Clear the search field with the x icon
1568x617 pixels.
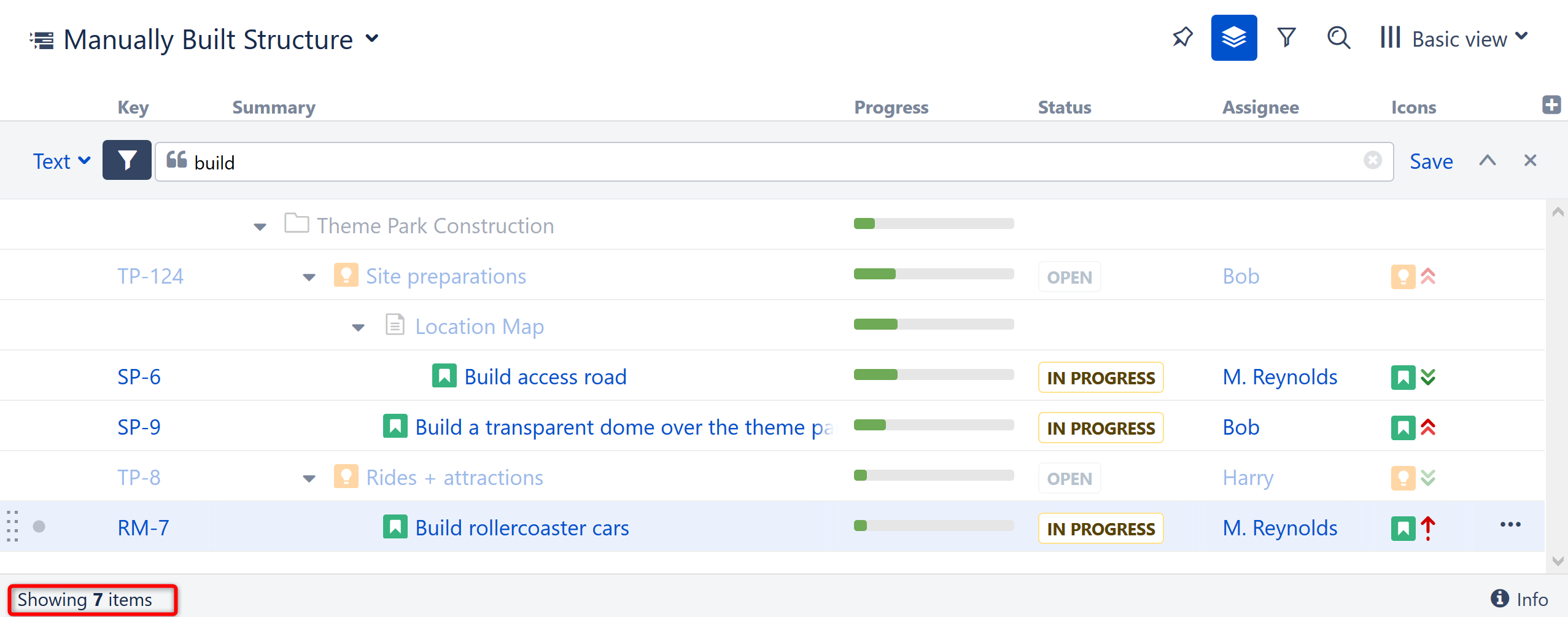[x=1372, y=160]
